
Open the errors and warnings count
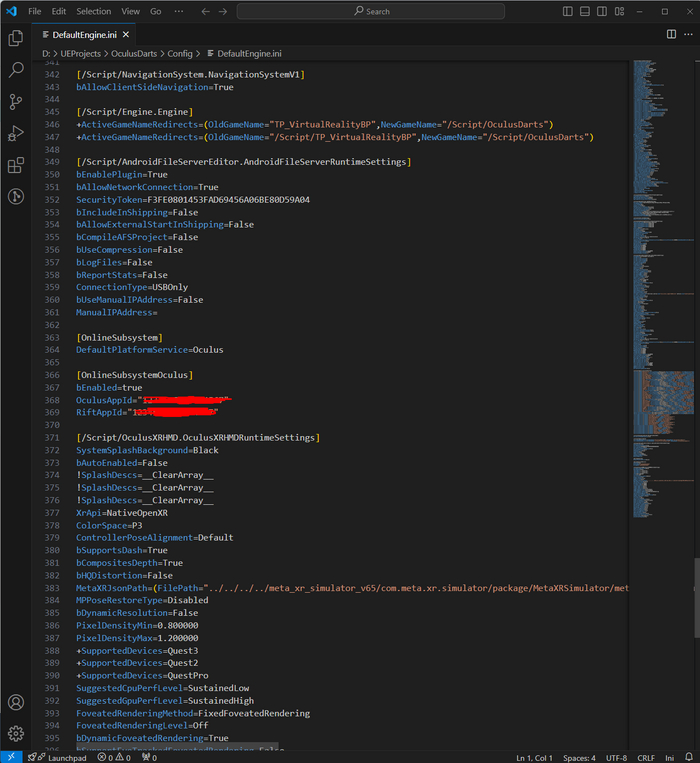[x=114, y=758]
